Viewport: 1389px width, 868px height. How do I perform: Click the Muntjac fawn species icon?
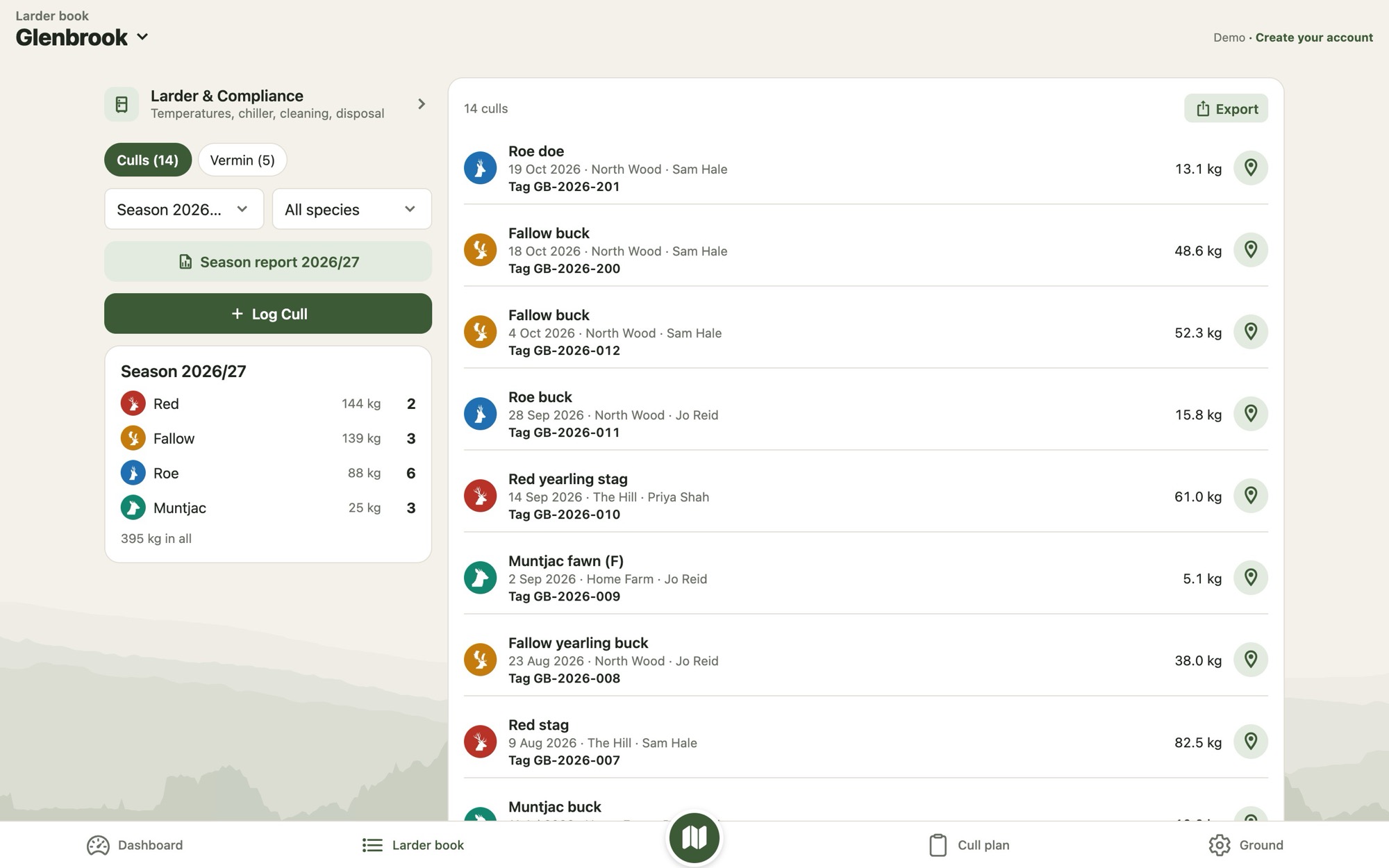click(480, 578)
